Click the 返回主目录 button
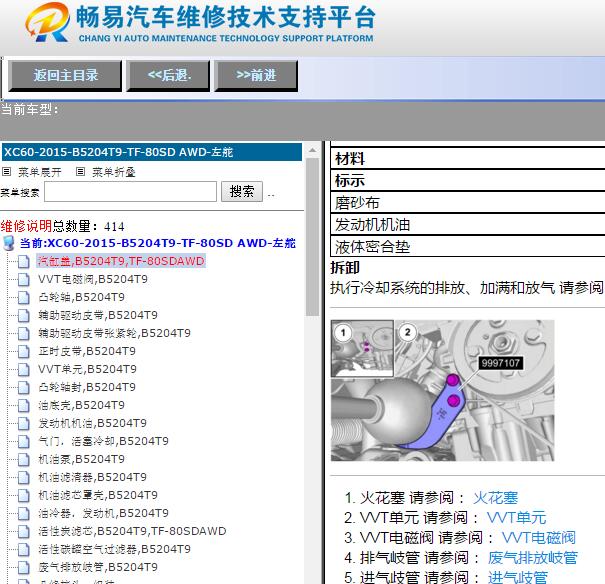Image resolution: width=605 pixels, height=584 pixels. 65,75
